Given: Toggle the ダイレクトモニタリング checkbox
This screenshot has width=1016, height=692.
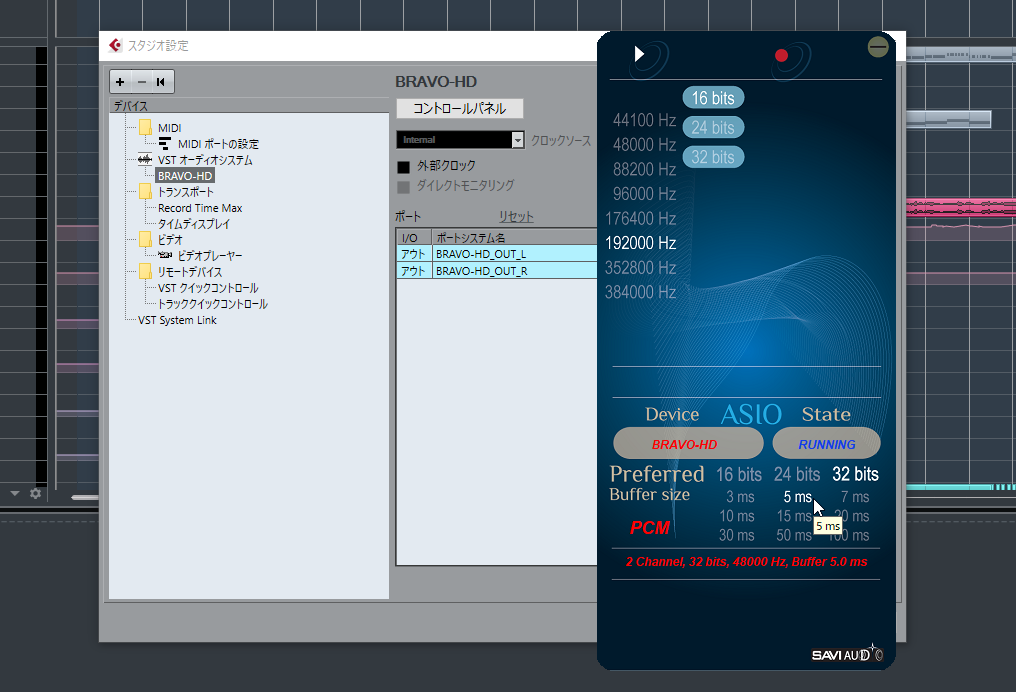Looking at the screenshot, I should [x=403, y=187].
